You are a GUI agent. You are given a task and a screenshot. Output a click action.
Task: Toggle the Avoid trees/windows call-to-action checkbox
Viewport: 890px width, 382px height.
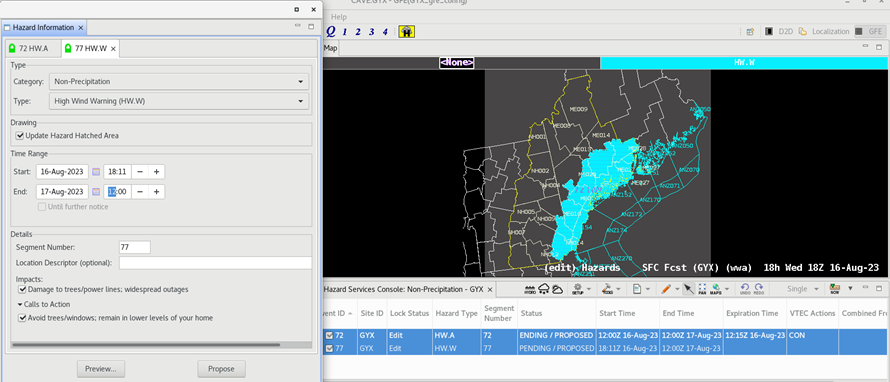point(22,318)
